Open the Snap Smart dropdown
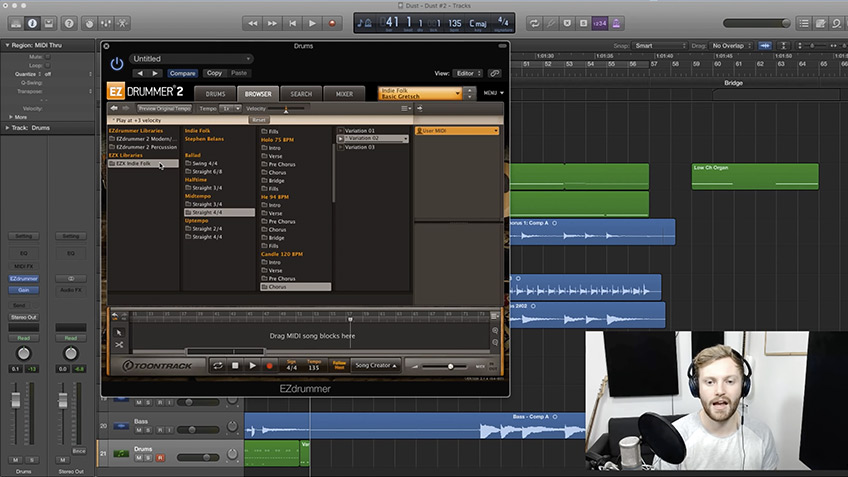The image size is (848, 477). point(660,45)
